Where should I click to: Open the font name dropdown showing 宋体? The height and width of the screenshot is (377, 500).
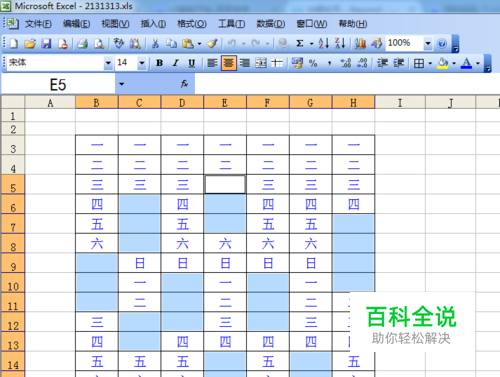pos(108,63)
